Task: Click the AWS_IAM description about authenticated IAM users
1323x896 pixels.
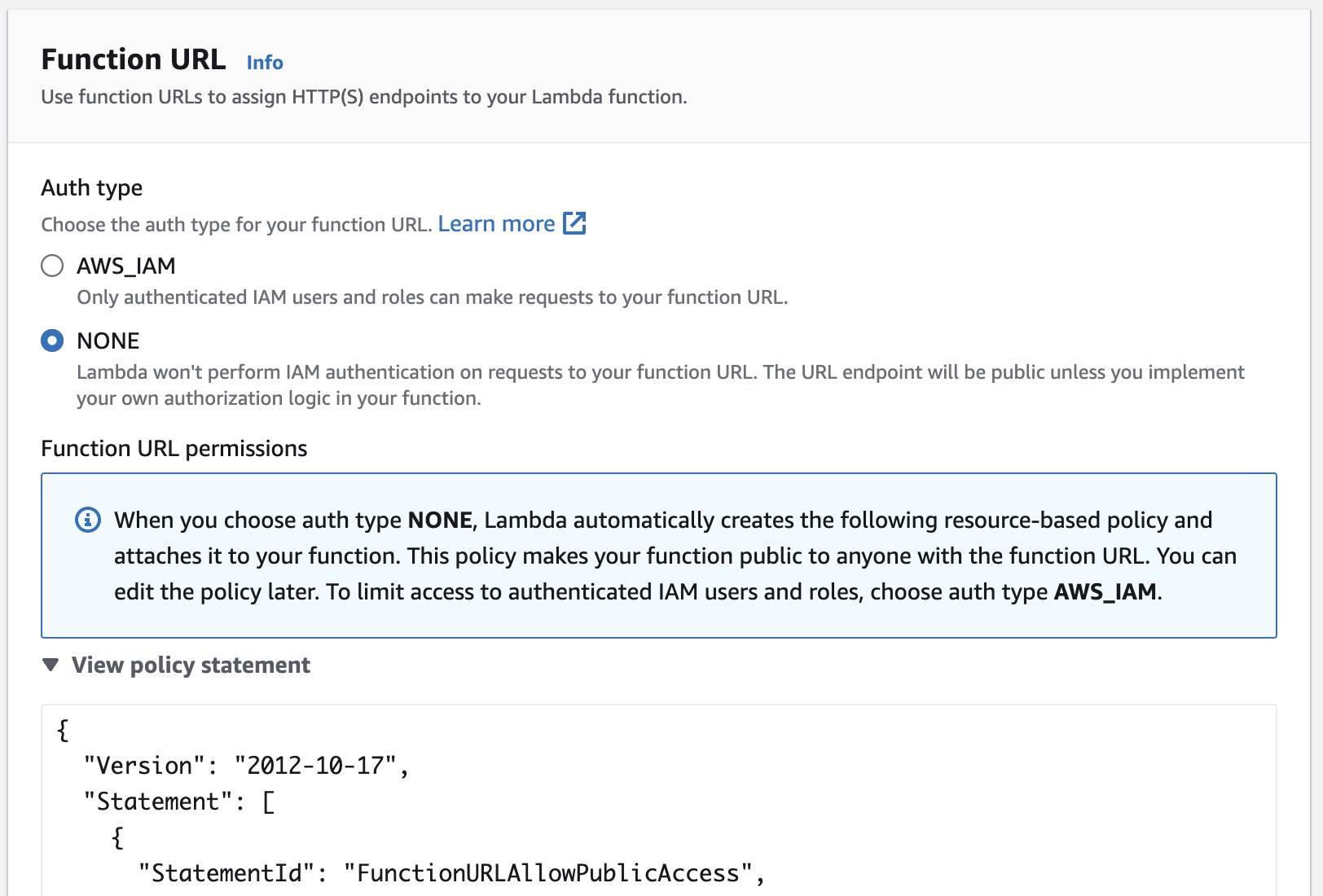Action: [433, 297]
